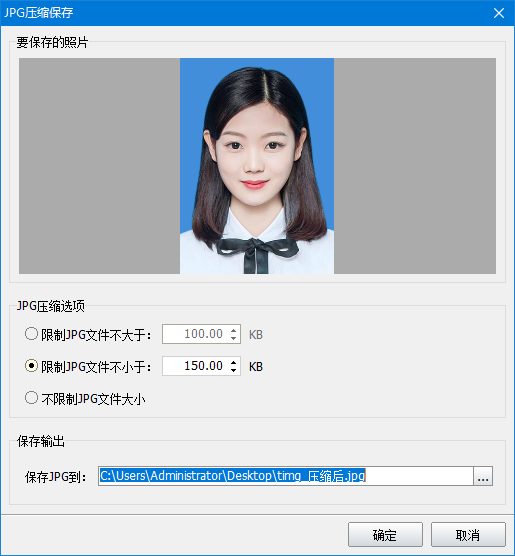Image resolution: width=515 pixels, height=556 pixels.
Task: Select 限制JPG文件不小于 radio button
Action: [x=31, y=366]
